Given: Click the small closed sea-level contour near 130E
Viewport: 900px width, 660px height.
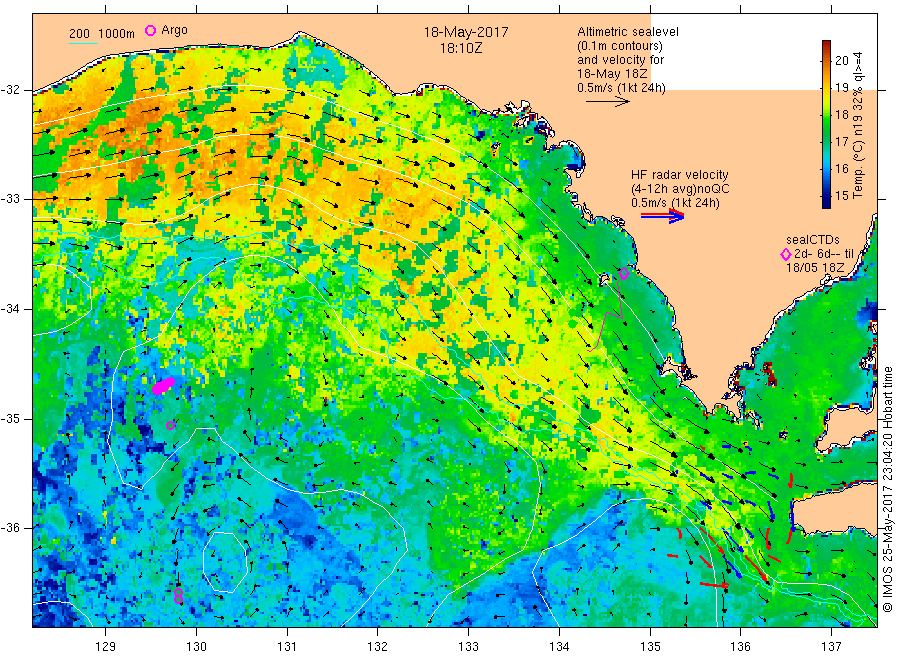Looking at the screenshot, I should (x=225, y=562).
